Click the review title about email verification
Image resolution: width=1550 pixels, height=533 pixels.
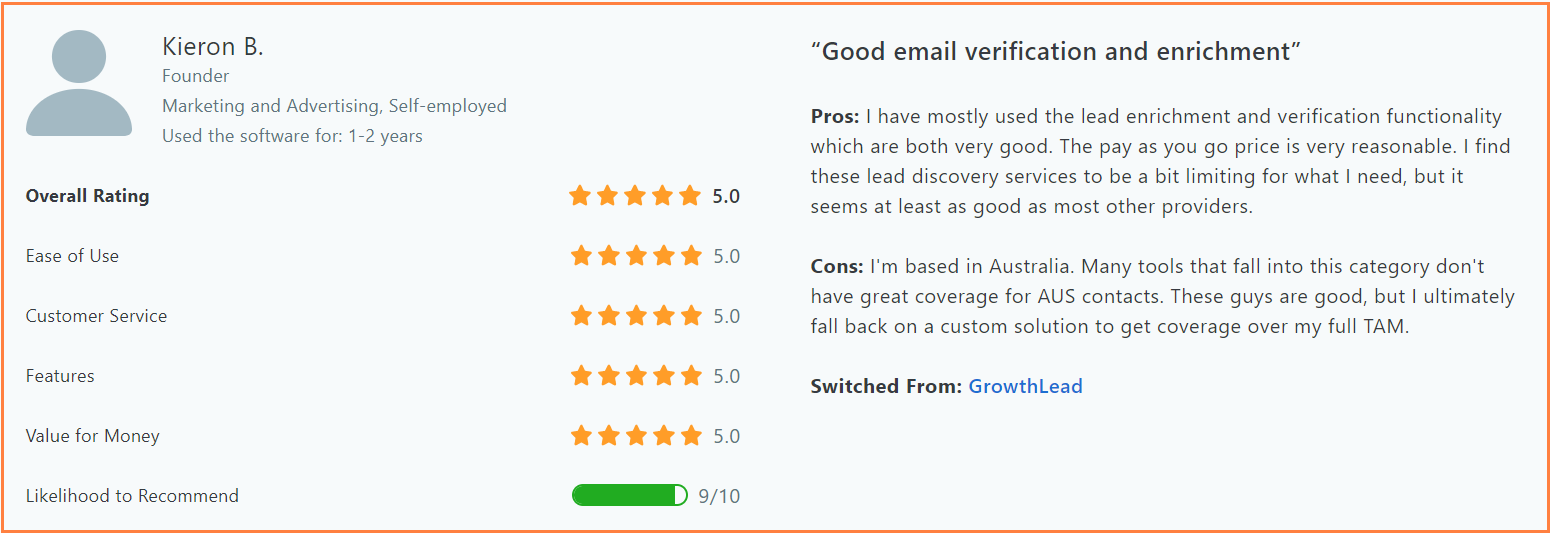(x=1055, y=52)
